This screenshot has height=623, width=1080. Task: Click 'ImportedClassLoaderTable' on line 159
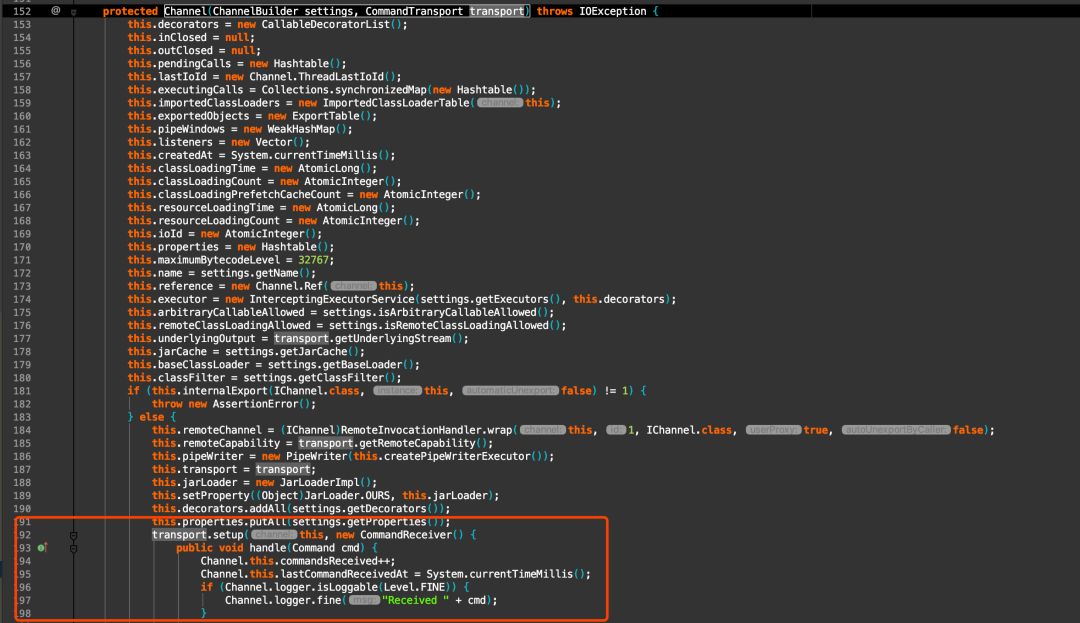pyautogui.click(x=396, y=103)
